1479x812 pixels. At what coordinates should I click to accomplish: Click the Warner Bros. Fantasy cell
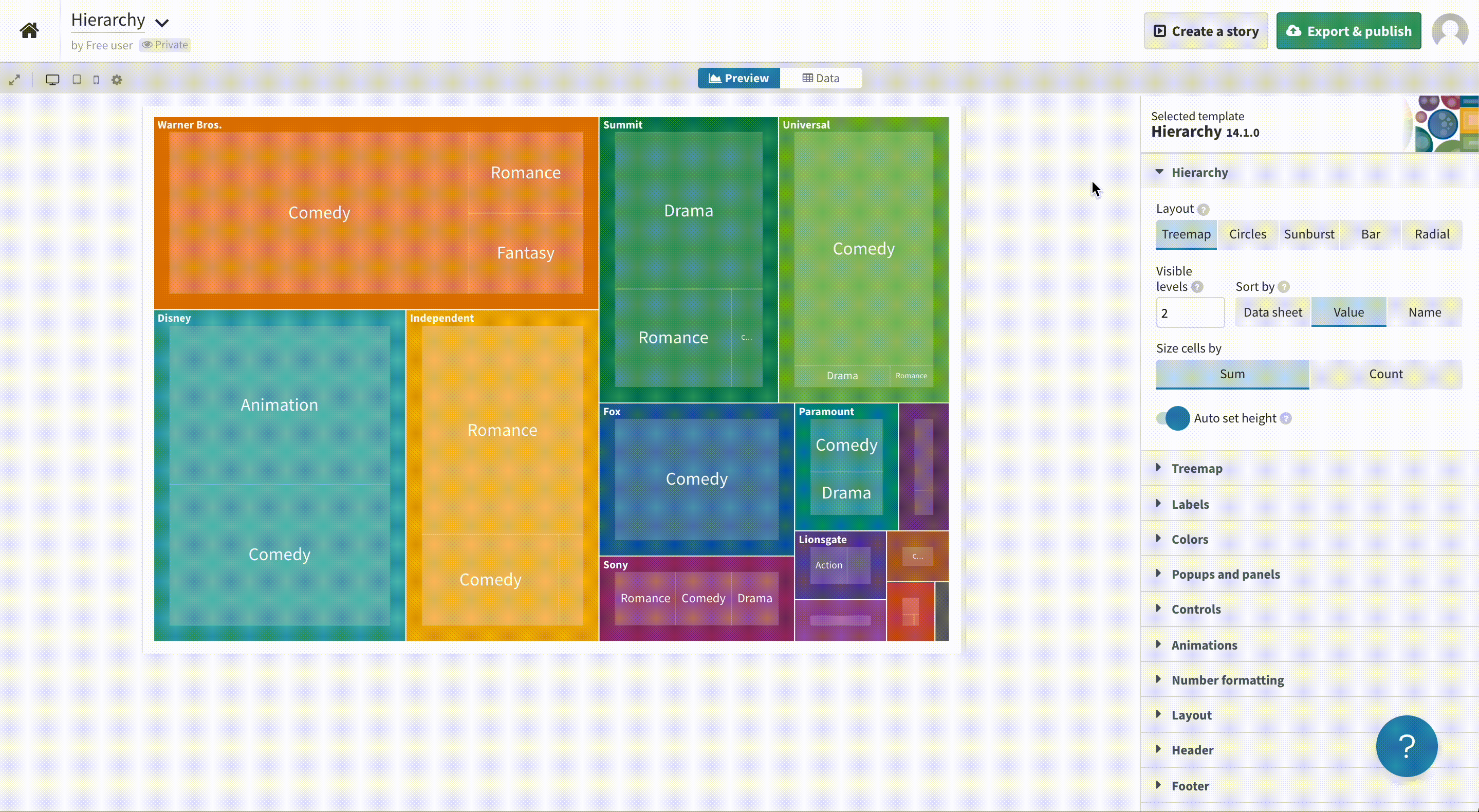(525, 253)
